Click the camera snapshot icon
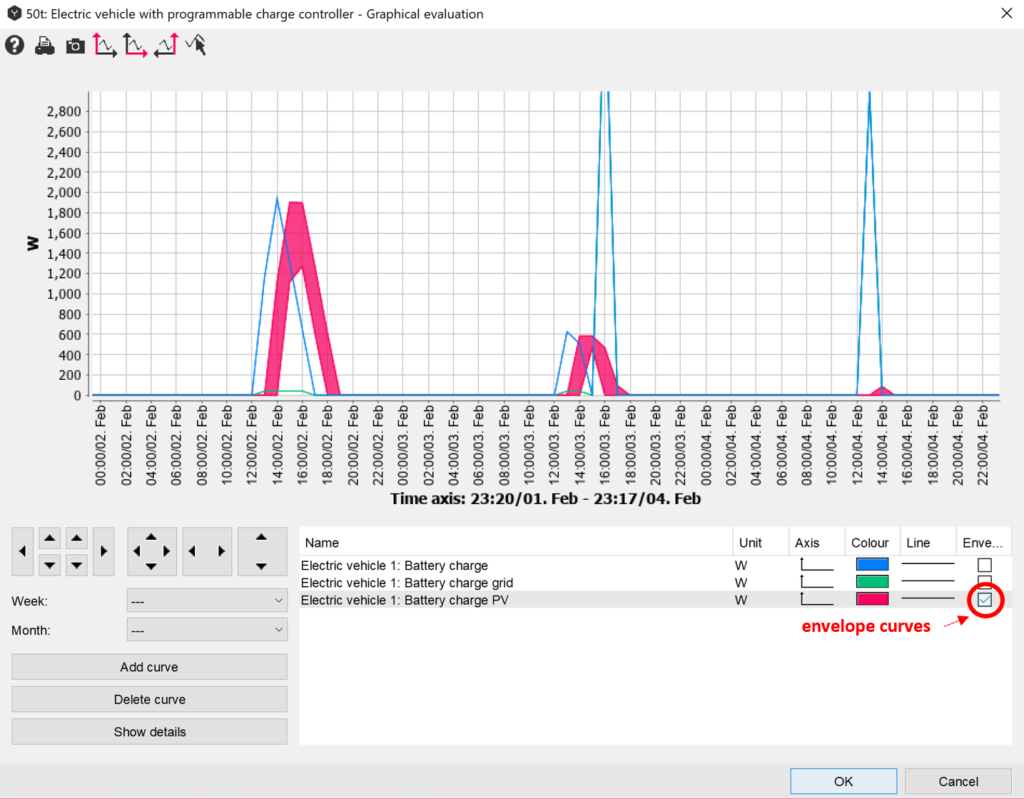The width and height of the screenshot is (1024, 799). (x=75, y=46)
